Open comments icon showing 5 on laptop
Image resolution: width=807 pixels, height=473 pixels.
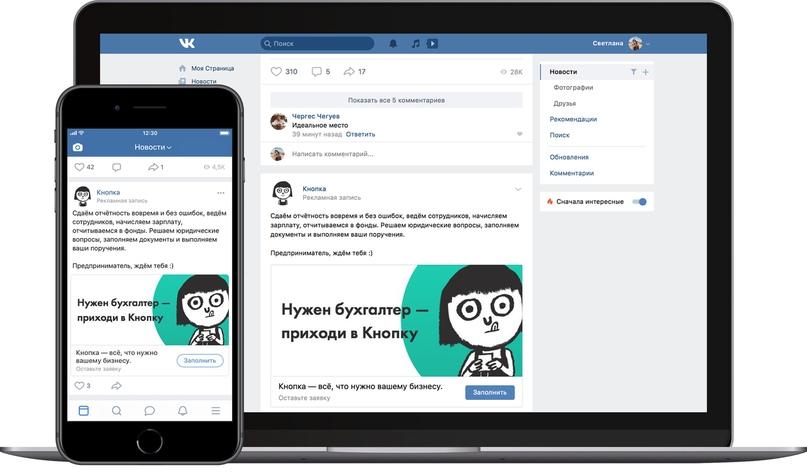(x=317, y=72)
